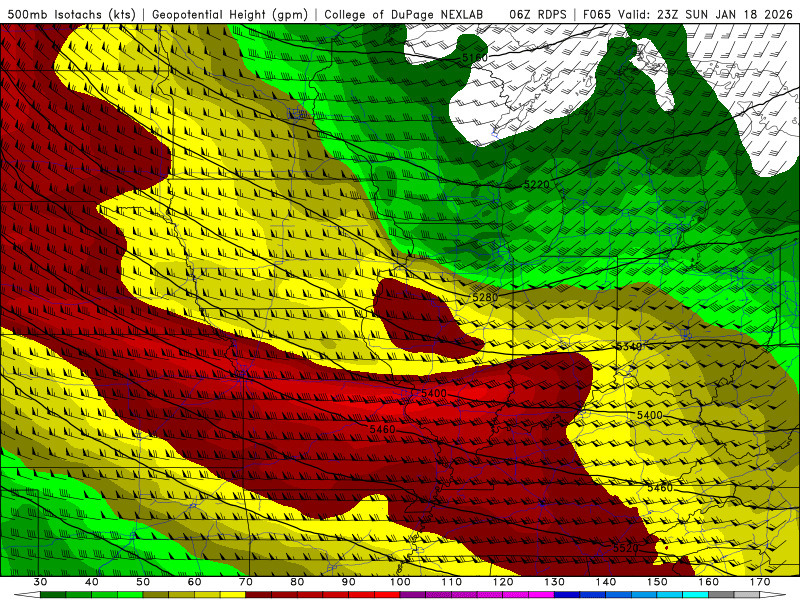Image resolution: width=800 pixels, height=600 pixels.
Task: Click the 'College of DuPage NEXLAB' label
Action: coord(404,14)
